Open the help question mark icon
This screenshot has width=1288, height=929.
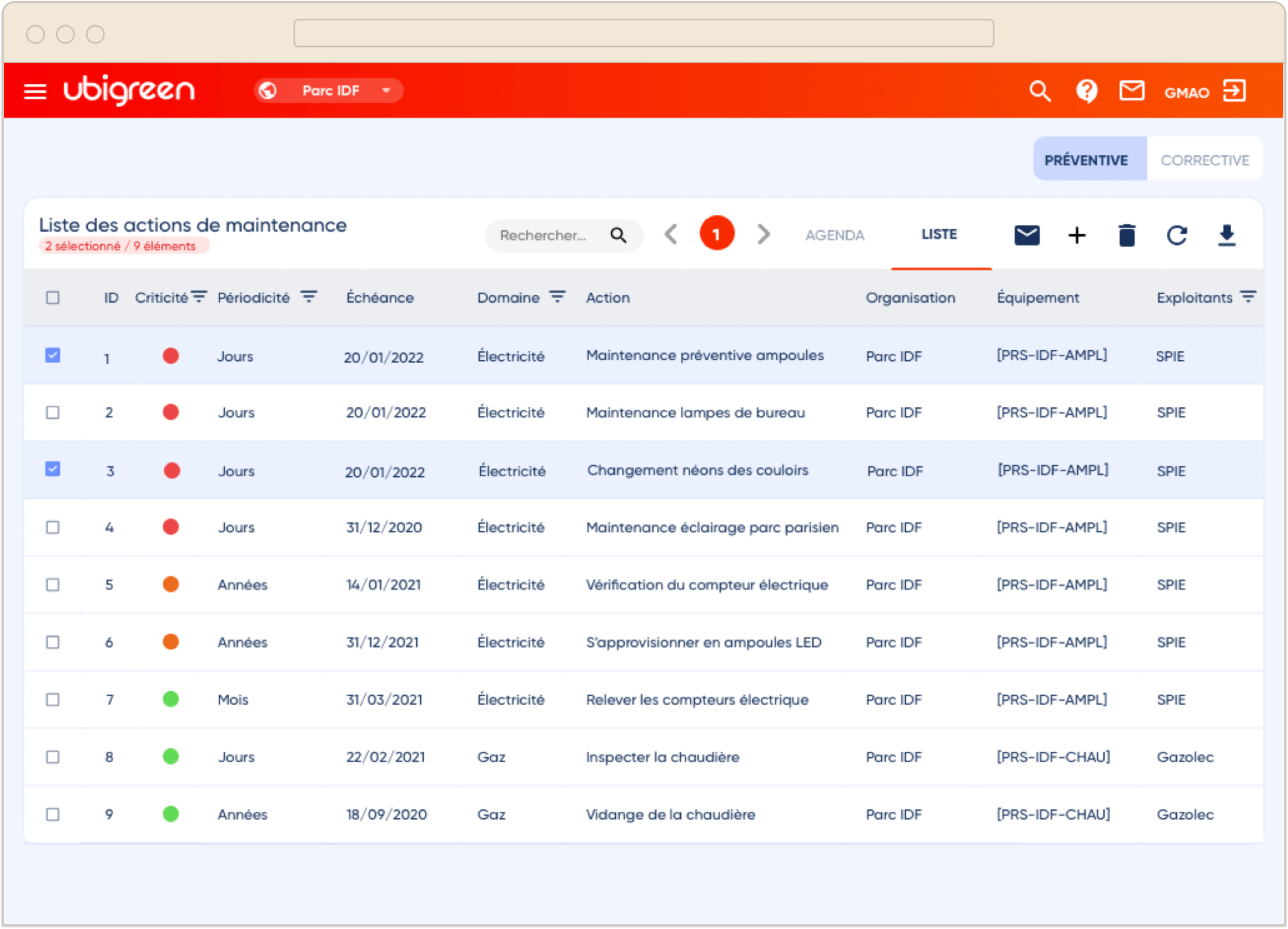click(1087, 91)
